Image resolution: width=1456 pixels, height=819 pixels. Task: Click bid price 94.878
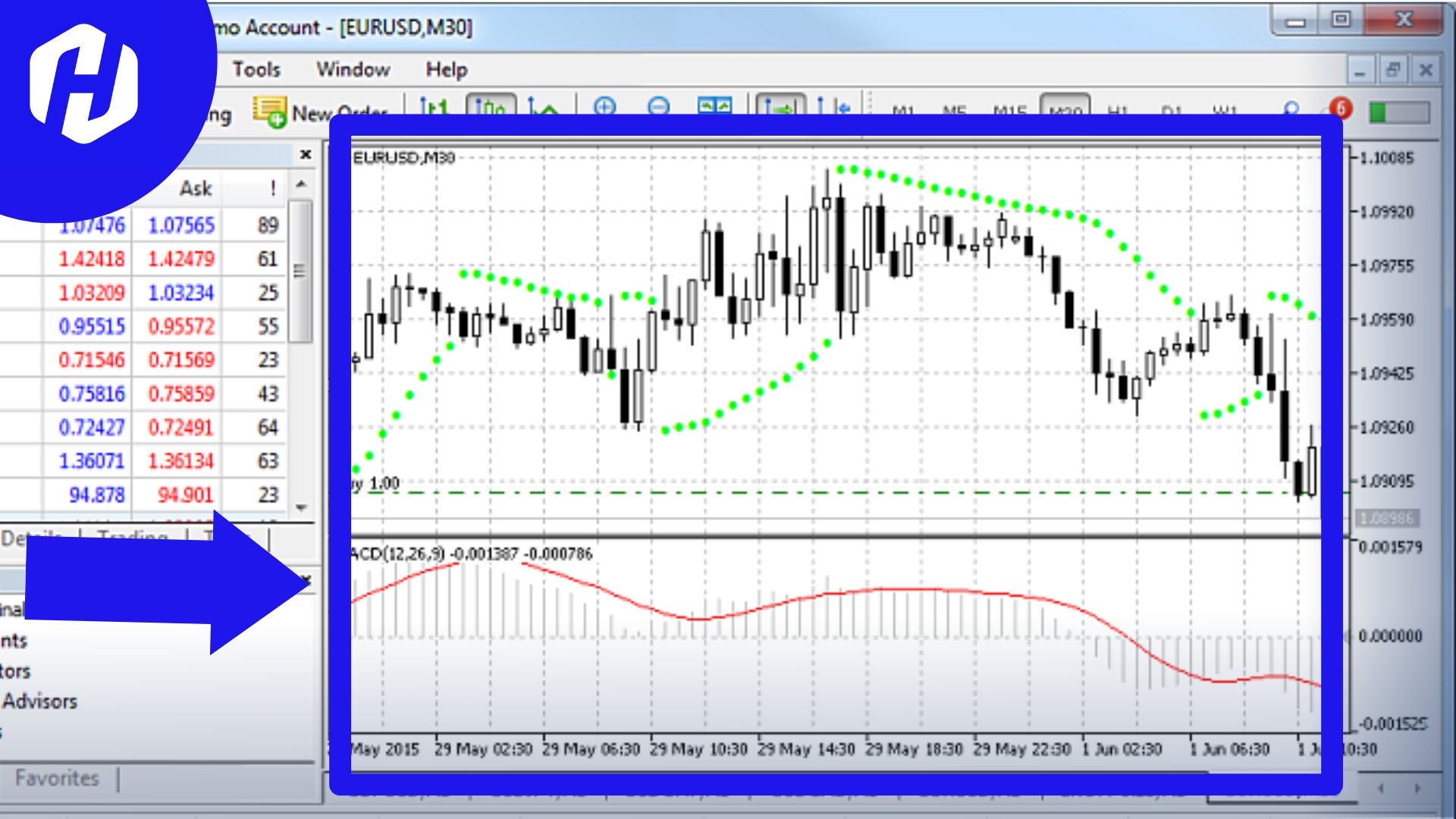point(96,495)
